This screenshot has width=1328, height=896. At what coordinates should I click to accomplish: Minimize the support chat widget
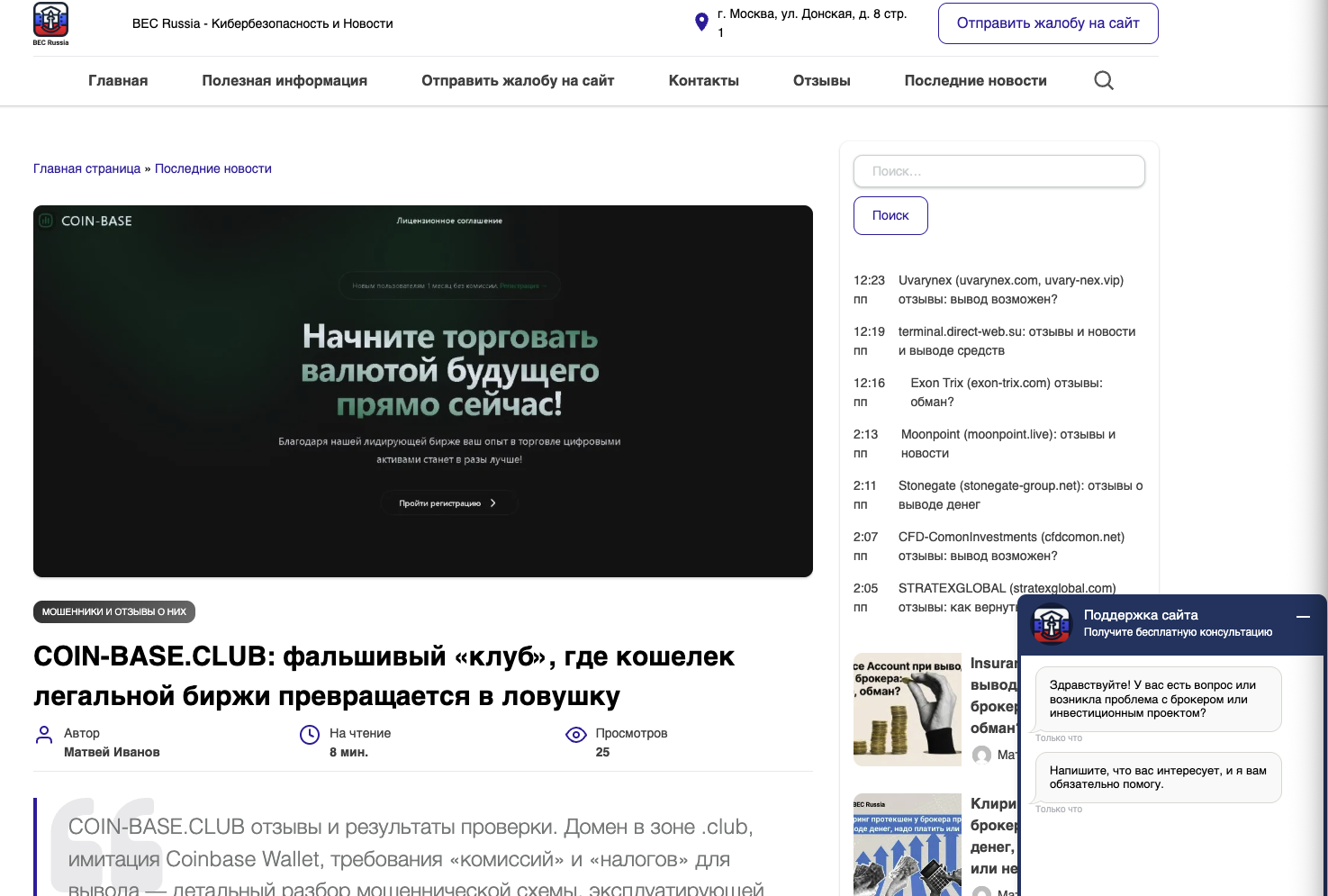pyautogui.click(x=1303, y=617)
